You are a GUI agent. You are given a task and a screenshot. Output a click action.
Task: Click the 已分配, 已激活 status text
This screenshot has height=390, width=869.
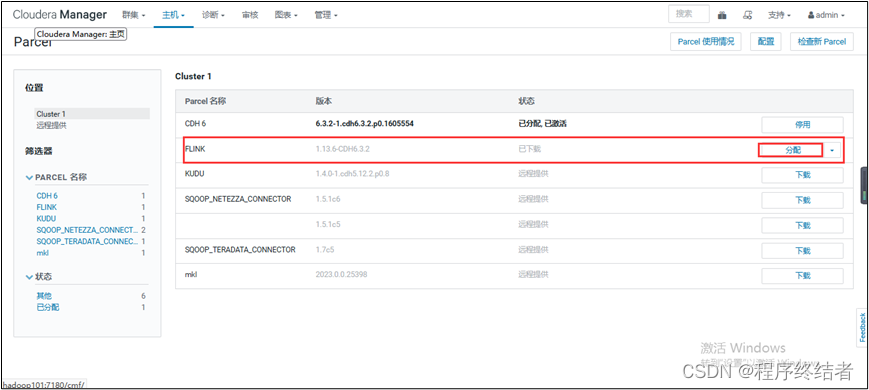(542, 124)
